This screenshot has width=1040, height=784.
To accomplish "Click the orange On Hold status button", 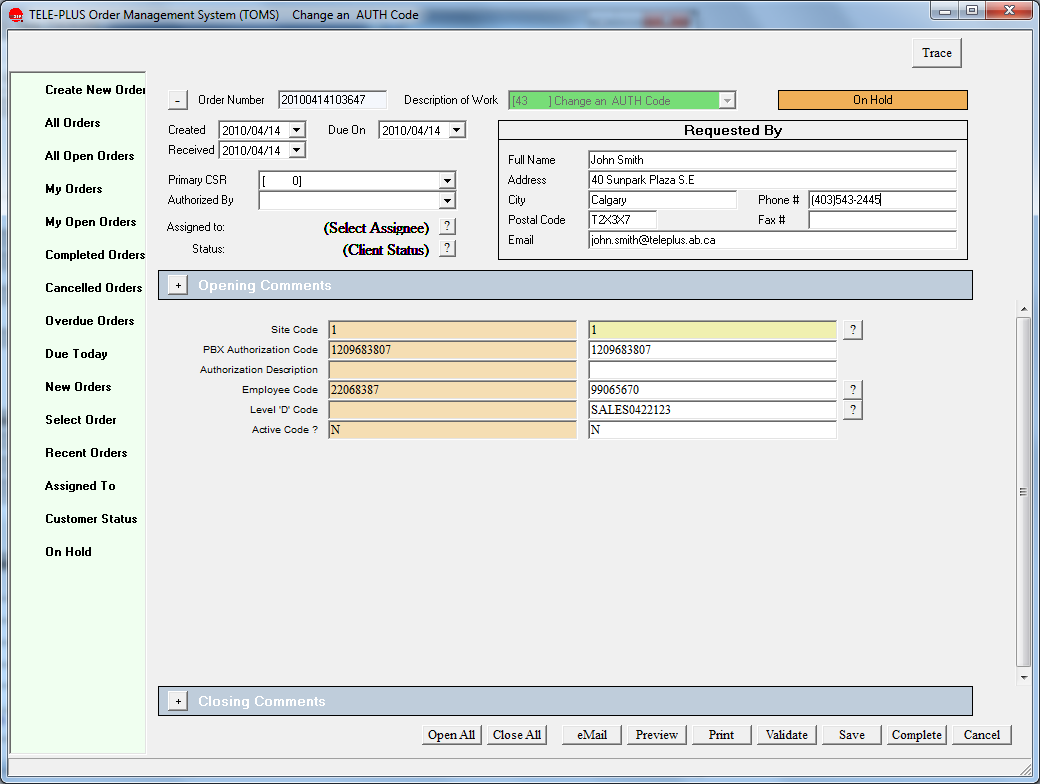I will 872,100.
